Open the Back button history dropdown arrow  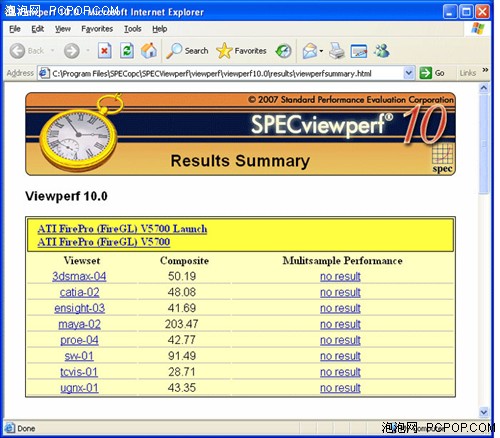pos(53,51)
